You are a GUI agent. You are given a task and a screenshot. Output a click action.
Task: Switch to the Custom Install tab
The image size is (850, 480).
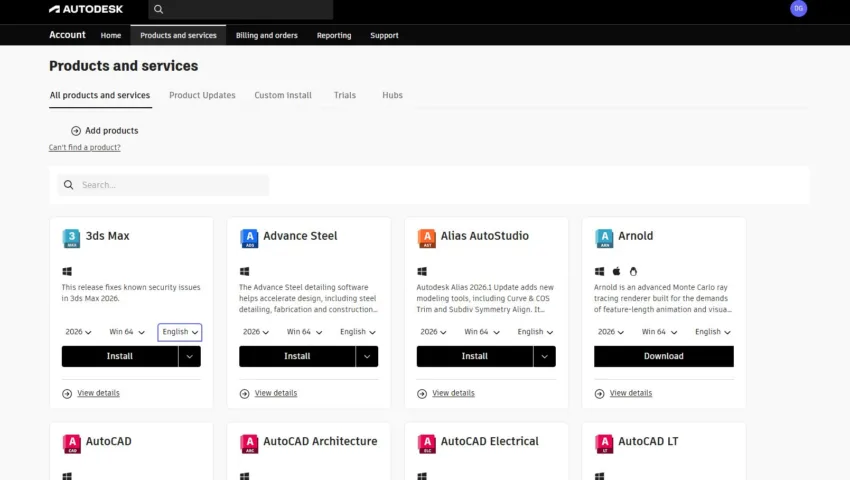[x=283, y=95]
